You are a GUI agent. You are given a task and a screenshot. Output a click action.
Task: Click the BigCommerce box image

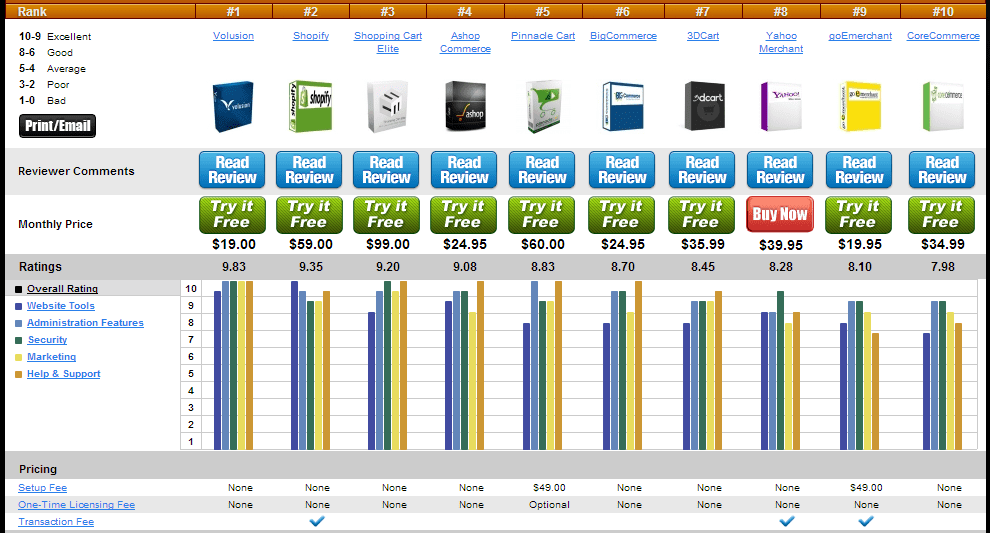623,106
